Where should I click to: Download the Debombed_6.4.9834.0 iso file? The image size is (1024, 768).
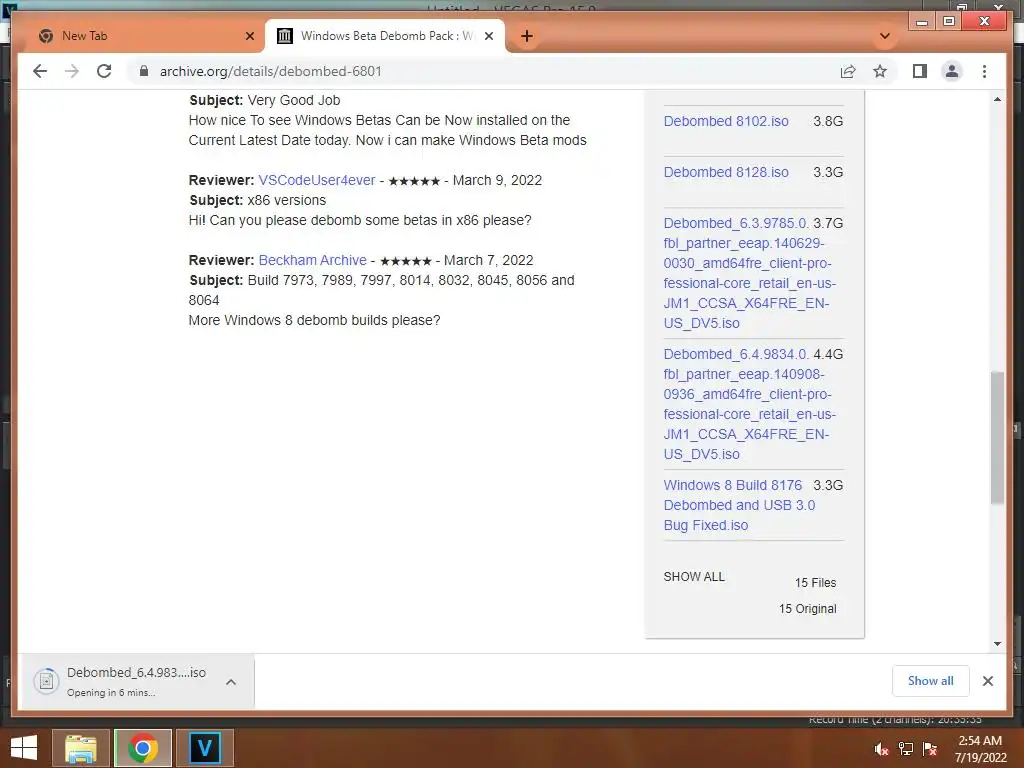point(748,404)
